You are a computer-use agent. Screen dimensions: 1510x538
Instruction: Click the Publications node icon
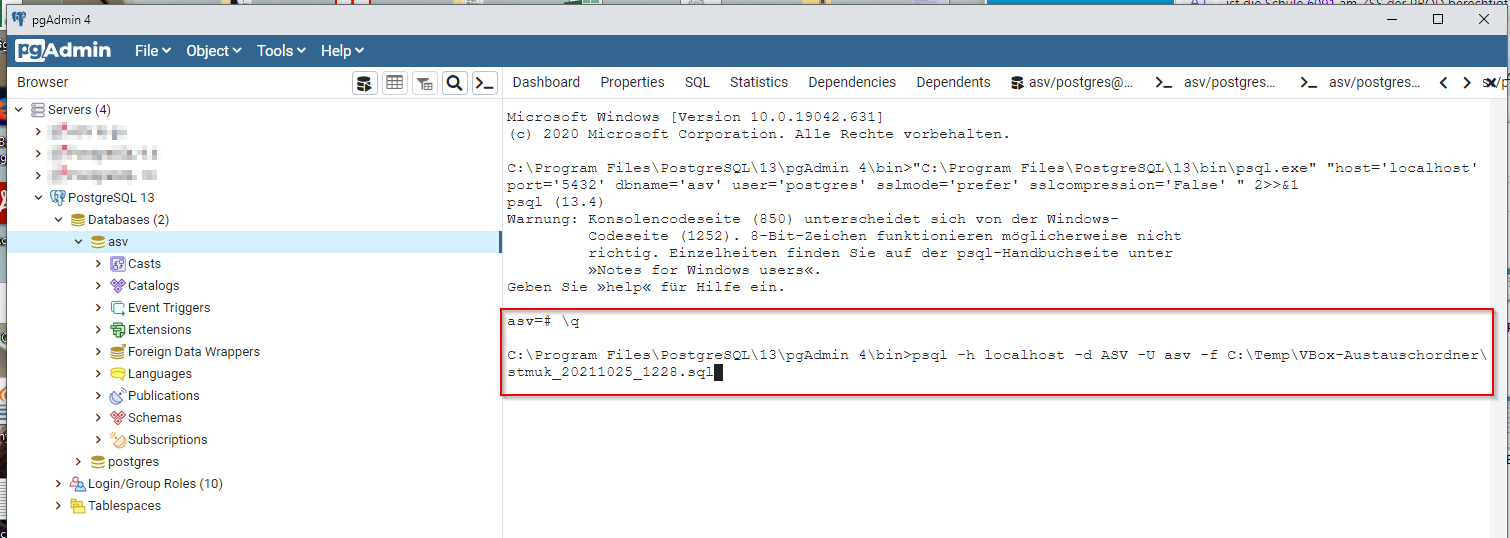118,395
